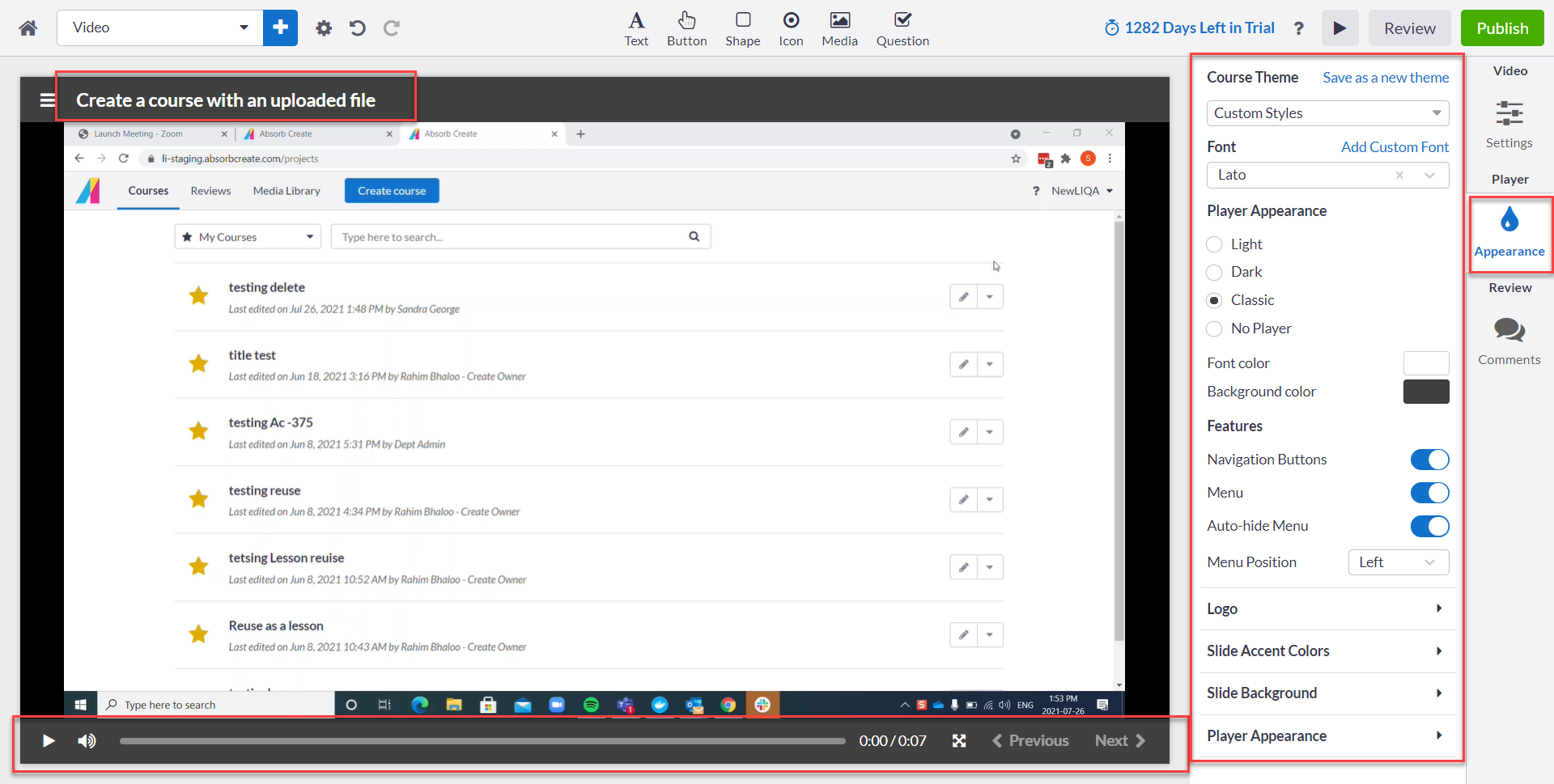This screenshot has width=1554, height=784.
Task: Open My Courses filter dropdown in video
Action: pos(248,237)
